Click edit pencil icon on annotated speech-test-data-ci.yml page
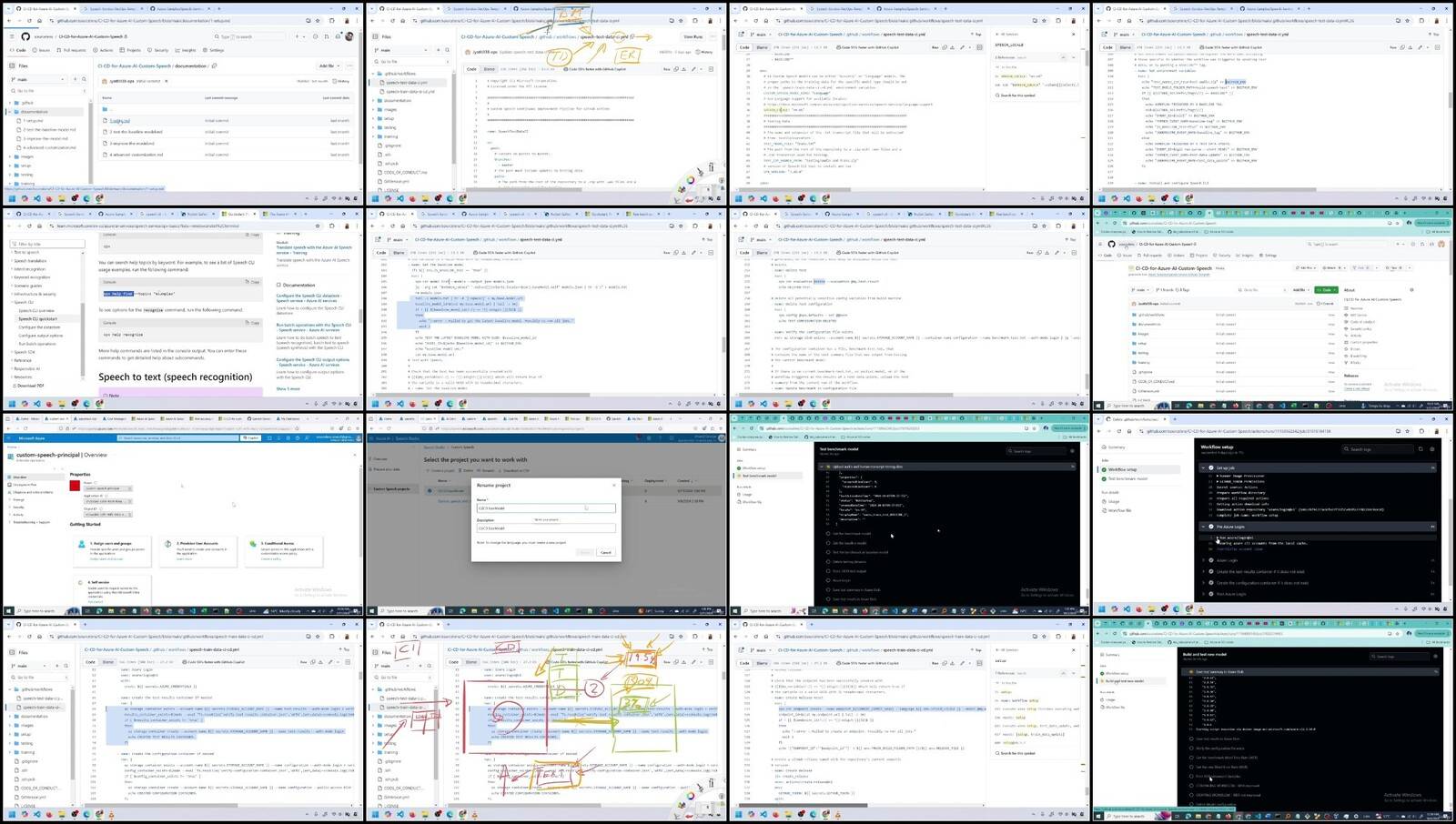The width and height of the screenshot is (1456, 824). (x=693, y=68)
